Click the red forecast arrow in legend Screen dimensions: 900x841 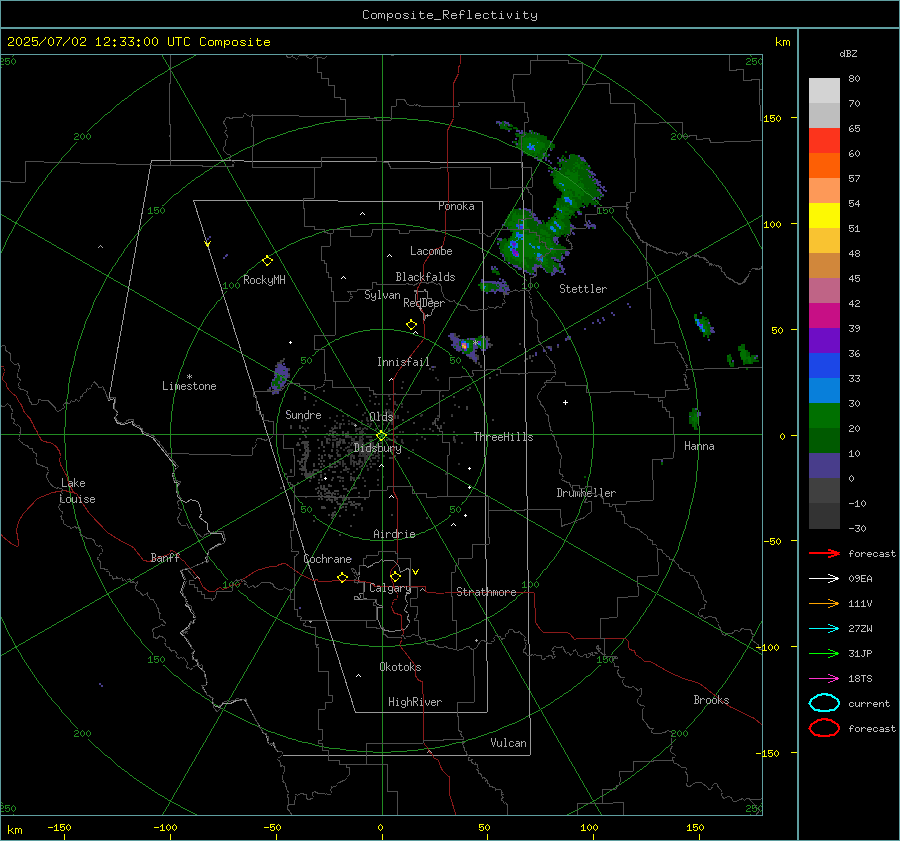pos(824,553)
